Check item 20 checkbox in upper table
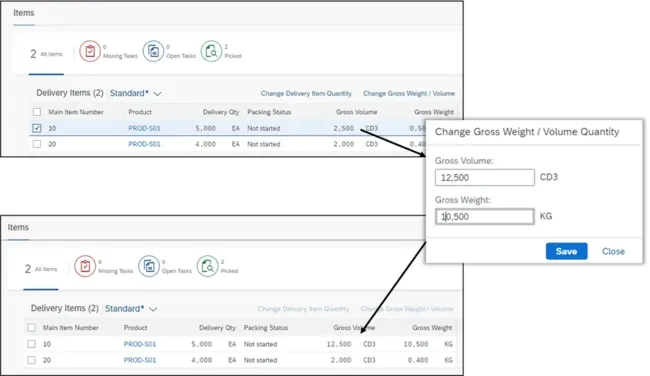The image size is (650, 376). point(37,144)
